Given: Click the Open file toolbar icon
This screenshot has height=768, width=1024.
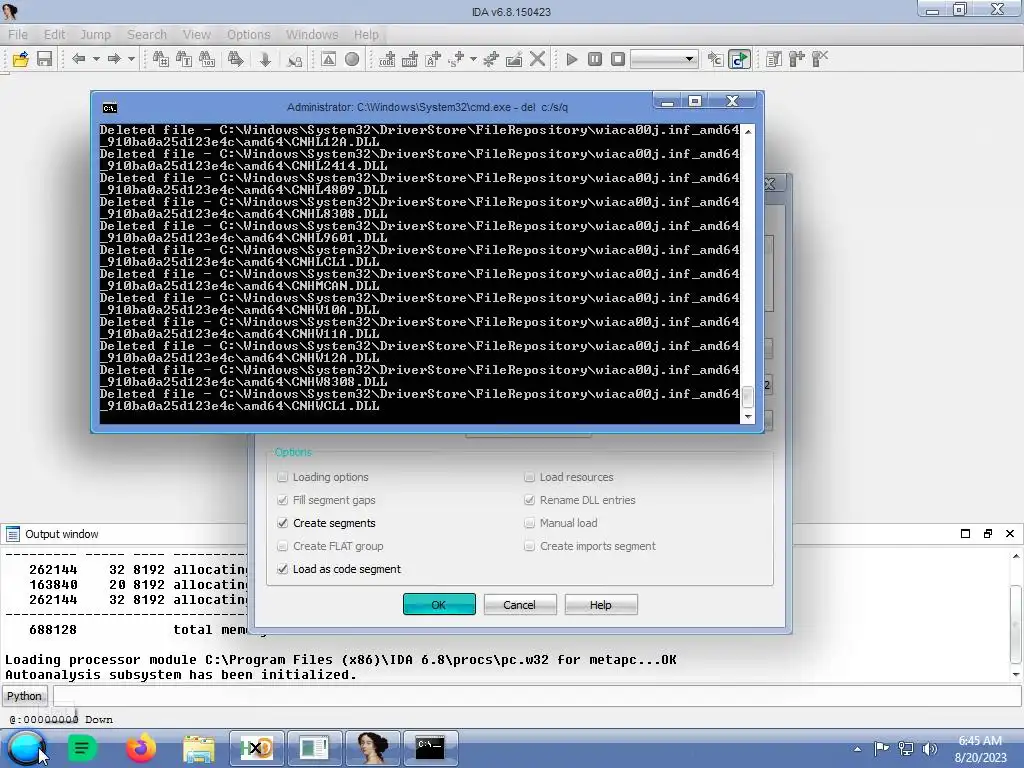Looking at the screenshot, I should click(x=21, y=59).
